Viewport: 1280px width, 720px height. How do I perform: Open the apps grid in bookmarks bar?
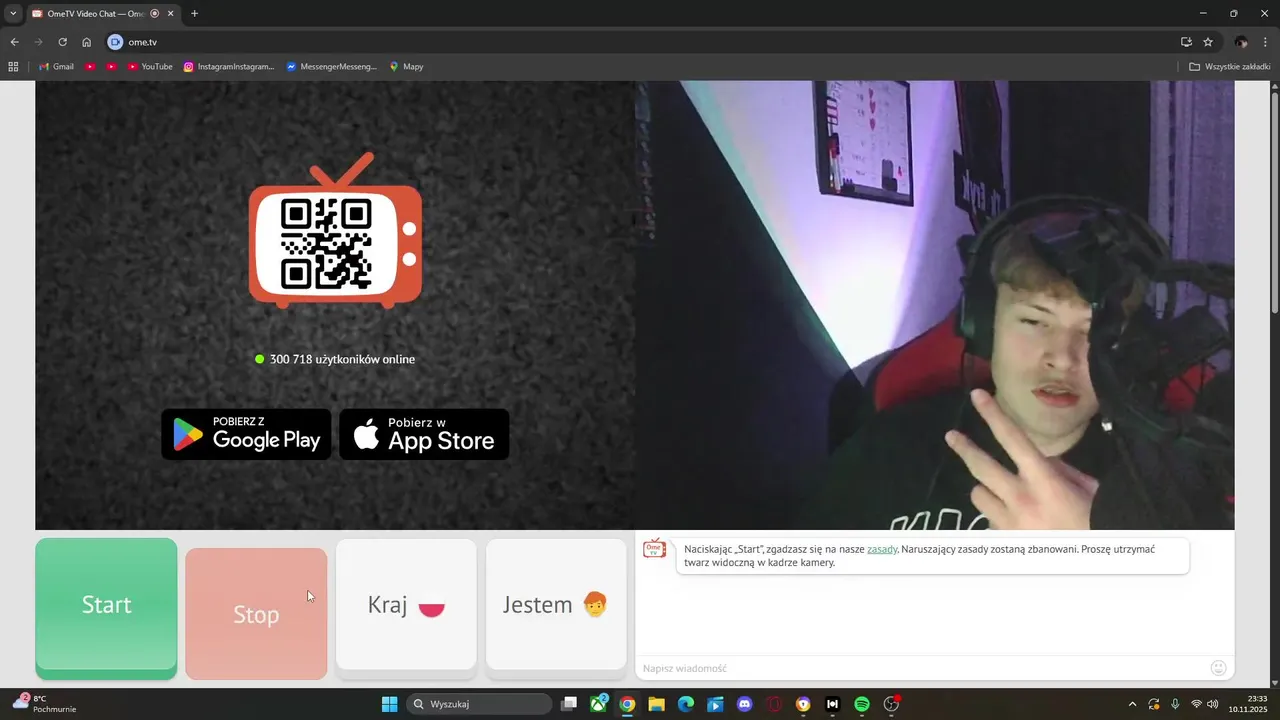click(13, 67)
